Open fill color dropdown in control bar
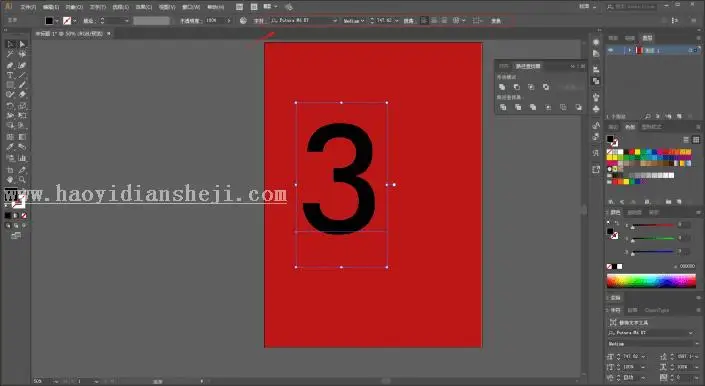This screenshot has width=705, height=386. click(57, 21)
